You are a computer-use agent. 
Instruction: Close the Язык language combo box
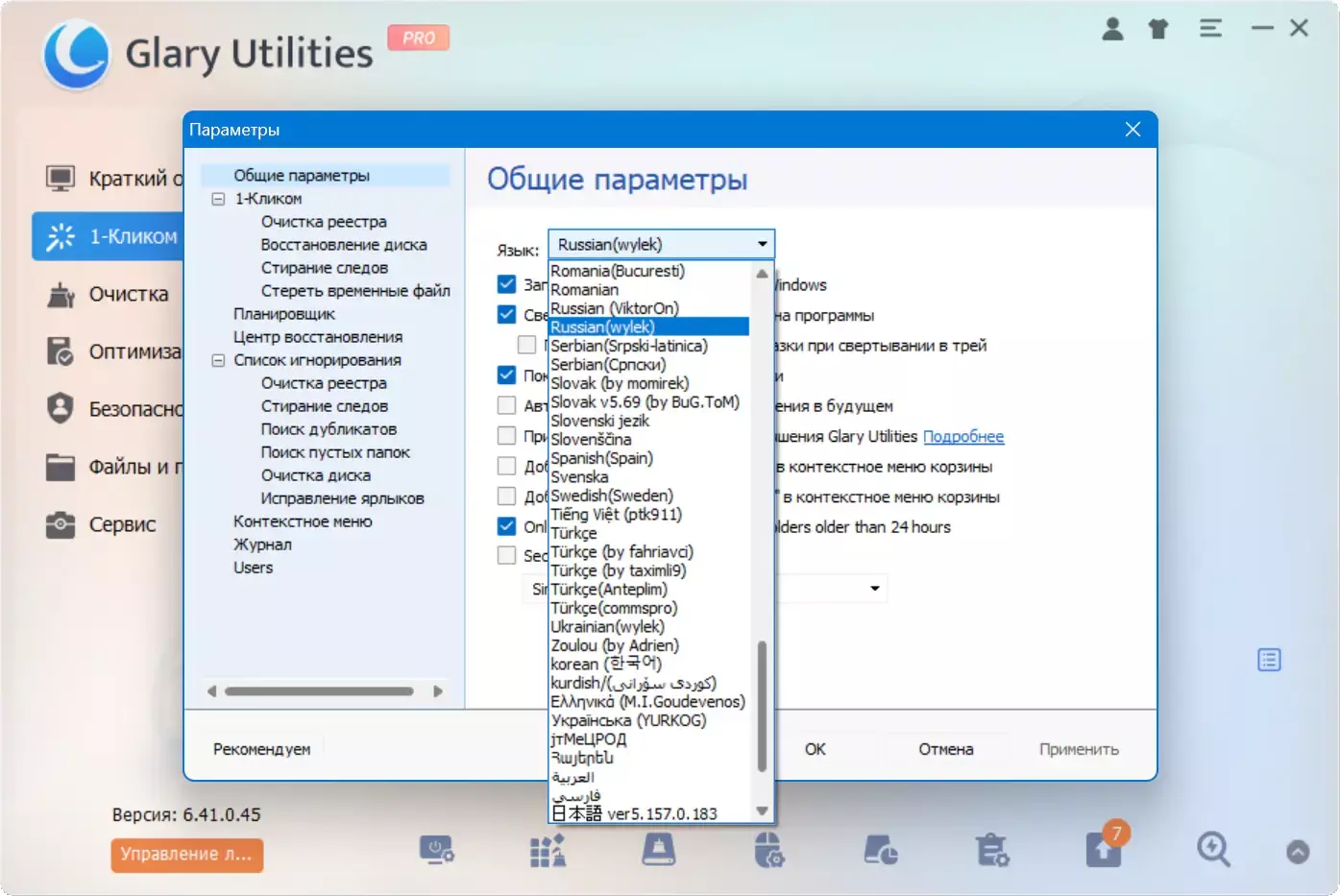click(x=661, y=244)
